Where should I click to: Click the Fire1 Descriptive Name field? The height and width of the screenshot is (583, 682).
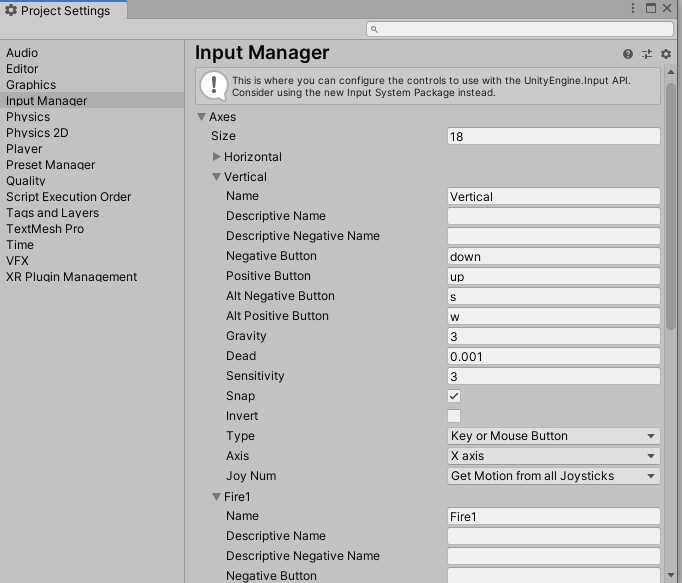[x=554, y=536]
